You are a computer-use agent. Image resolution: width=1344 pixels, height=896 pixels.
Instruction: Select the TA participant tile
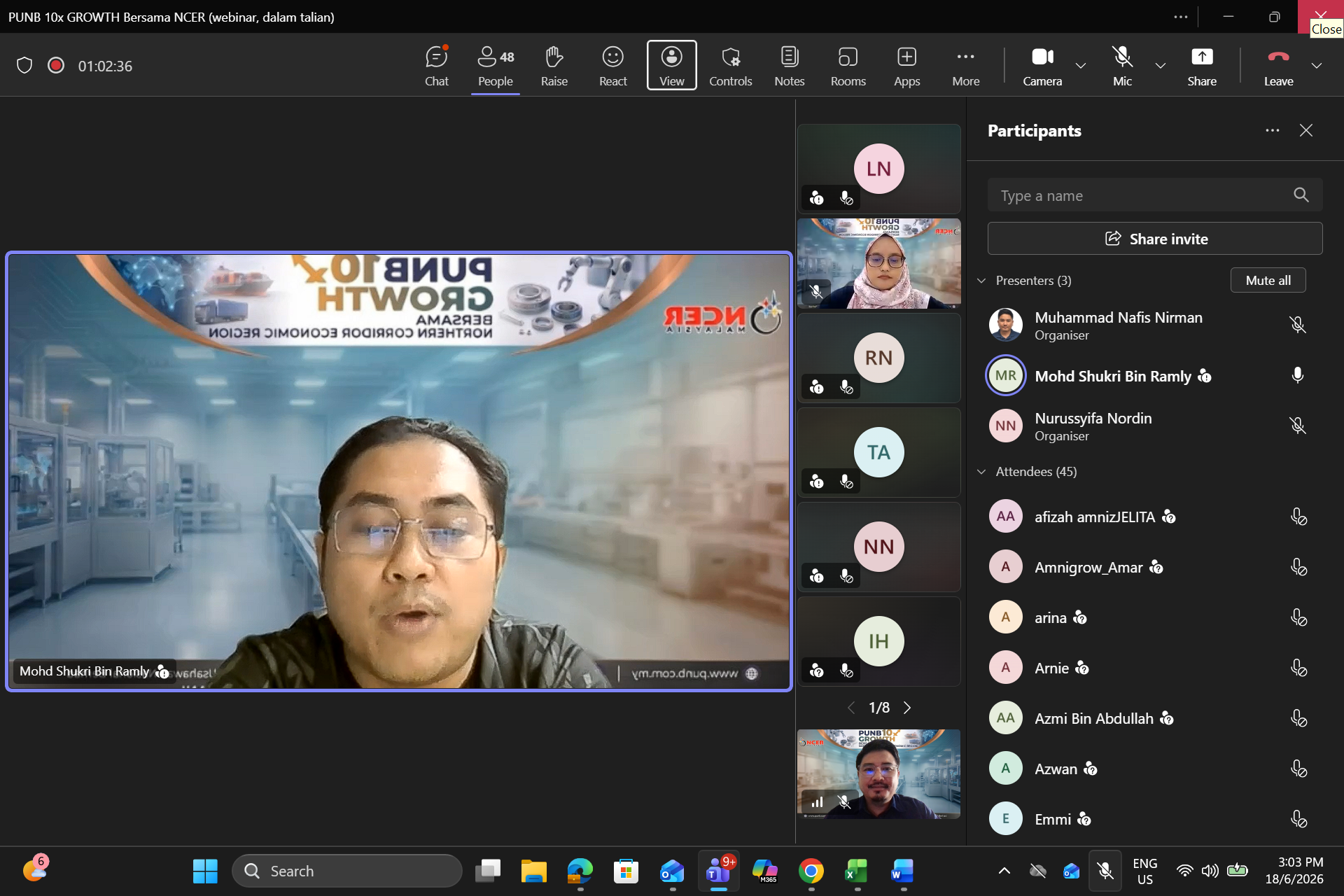coord(878,452)
